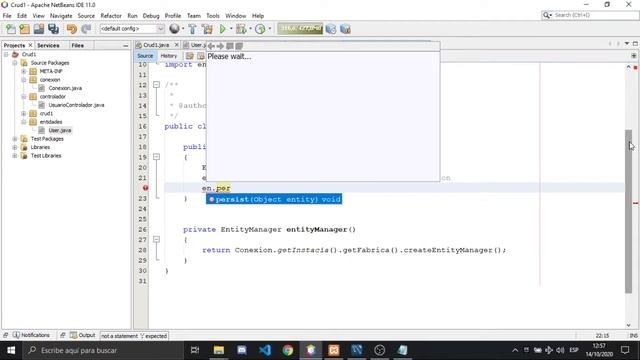Click the editor vertical scrollbar thumb

(x=628, y=211)
